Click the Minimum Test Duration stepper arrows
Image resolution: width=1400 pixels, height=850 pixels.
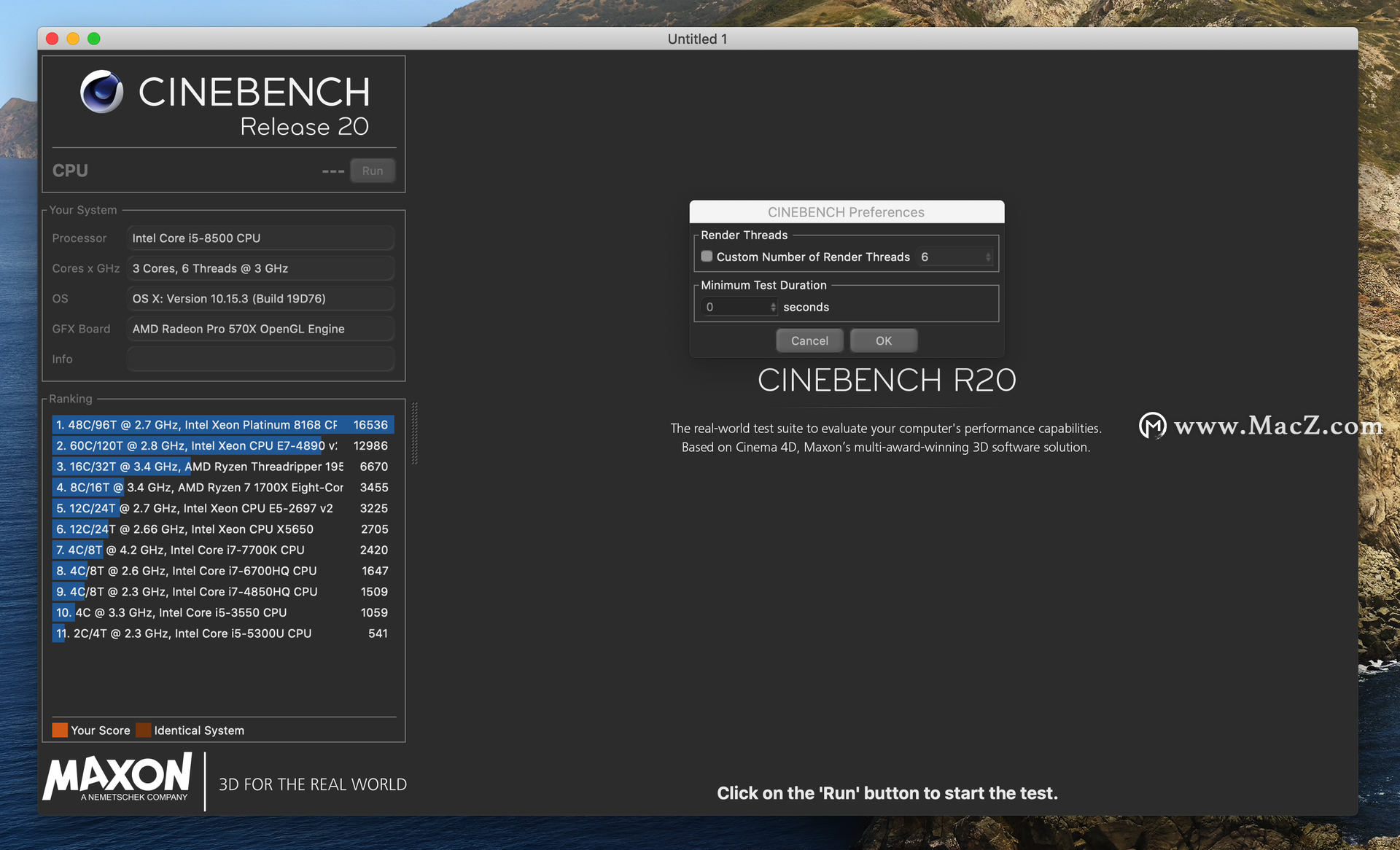(x=773, y=307)
